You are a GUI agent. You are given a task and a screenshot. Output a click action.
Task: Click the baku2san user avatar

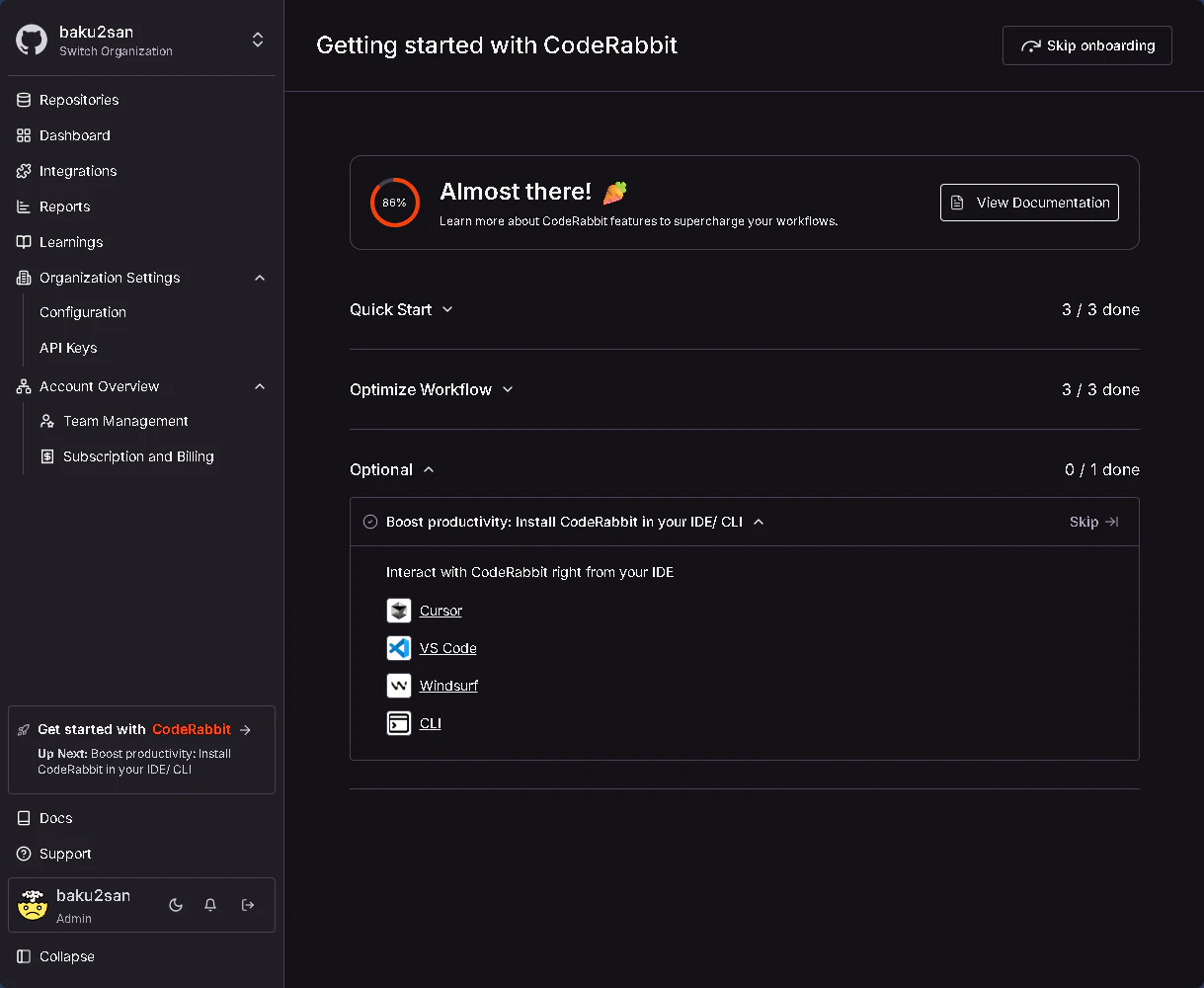point(33,905)
